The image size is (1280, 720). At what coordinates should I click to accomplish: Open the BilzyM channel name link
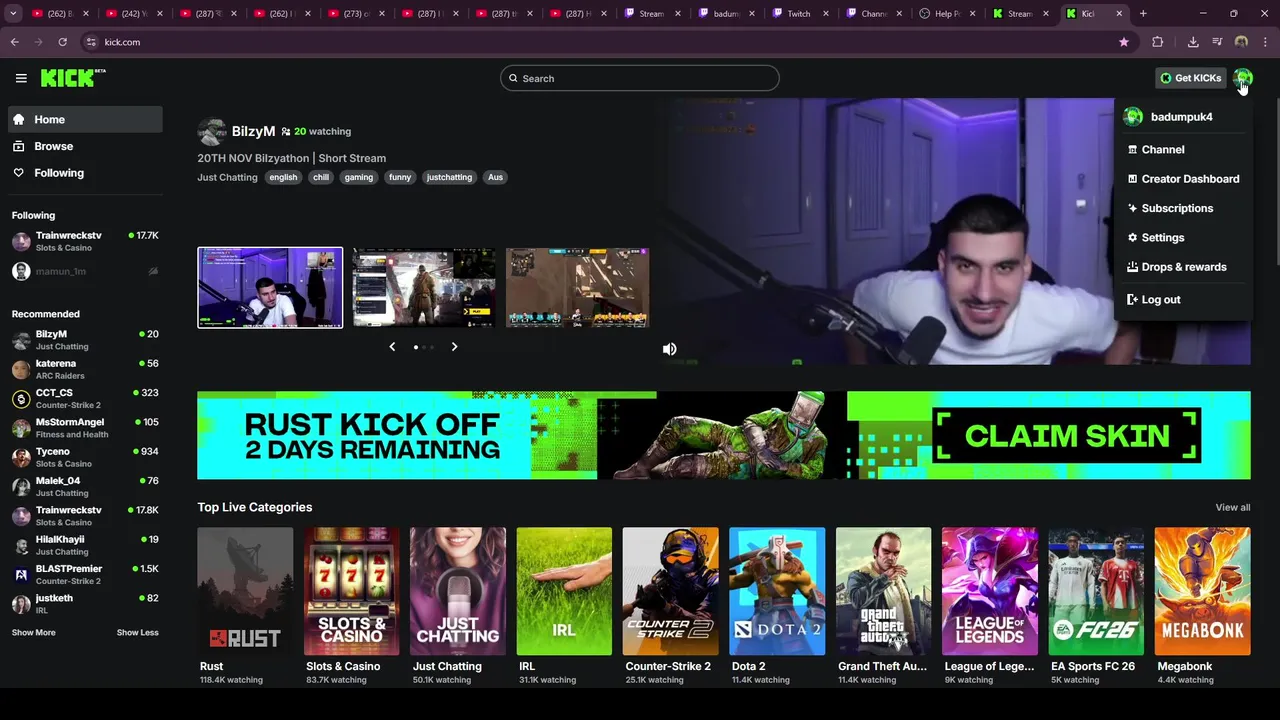(253, 131)
